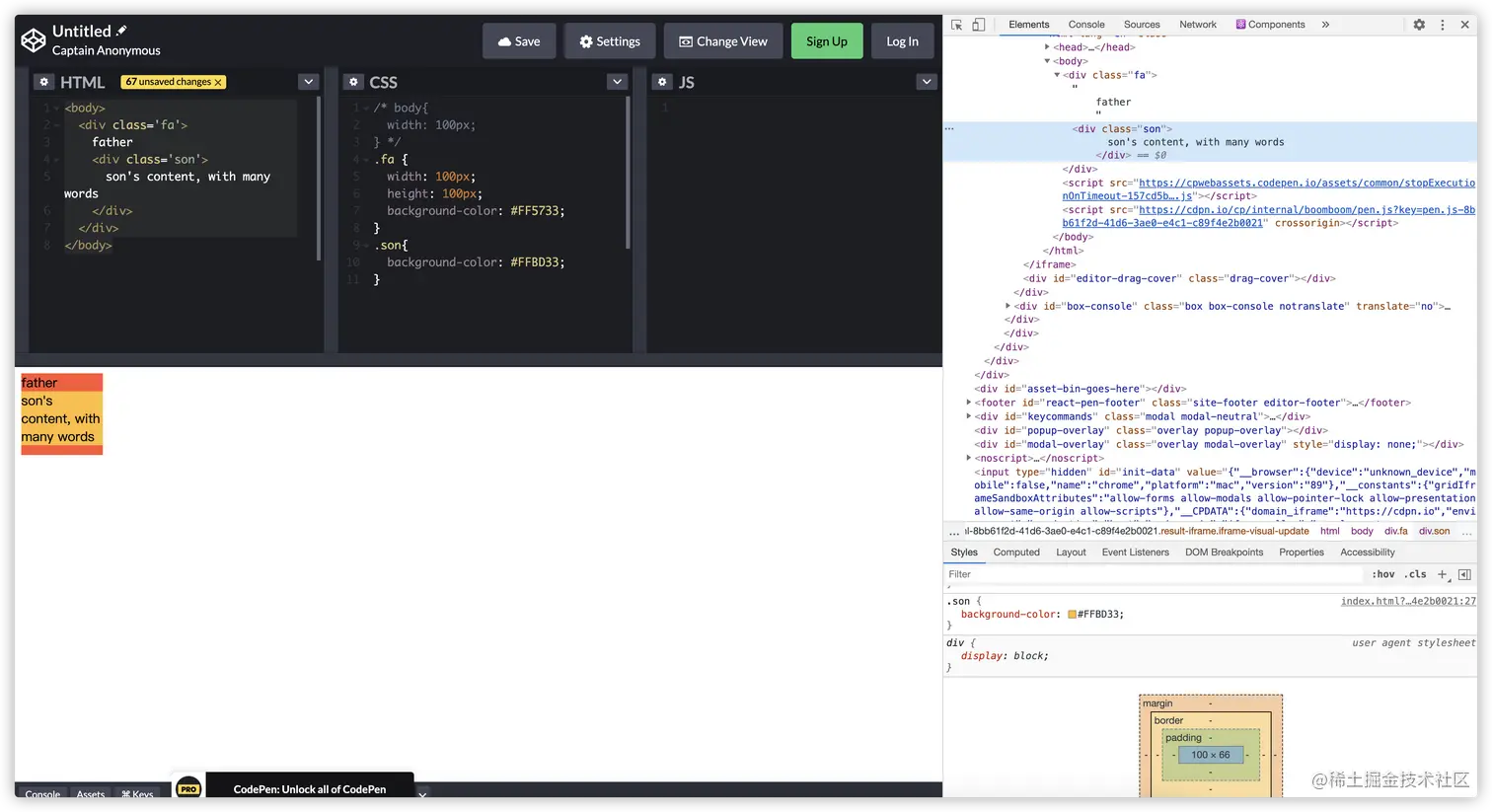Switch to DevTools Sources tab
Image resolution: width=1492 pixels, height=812 pixels.
1142,25
